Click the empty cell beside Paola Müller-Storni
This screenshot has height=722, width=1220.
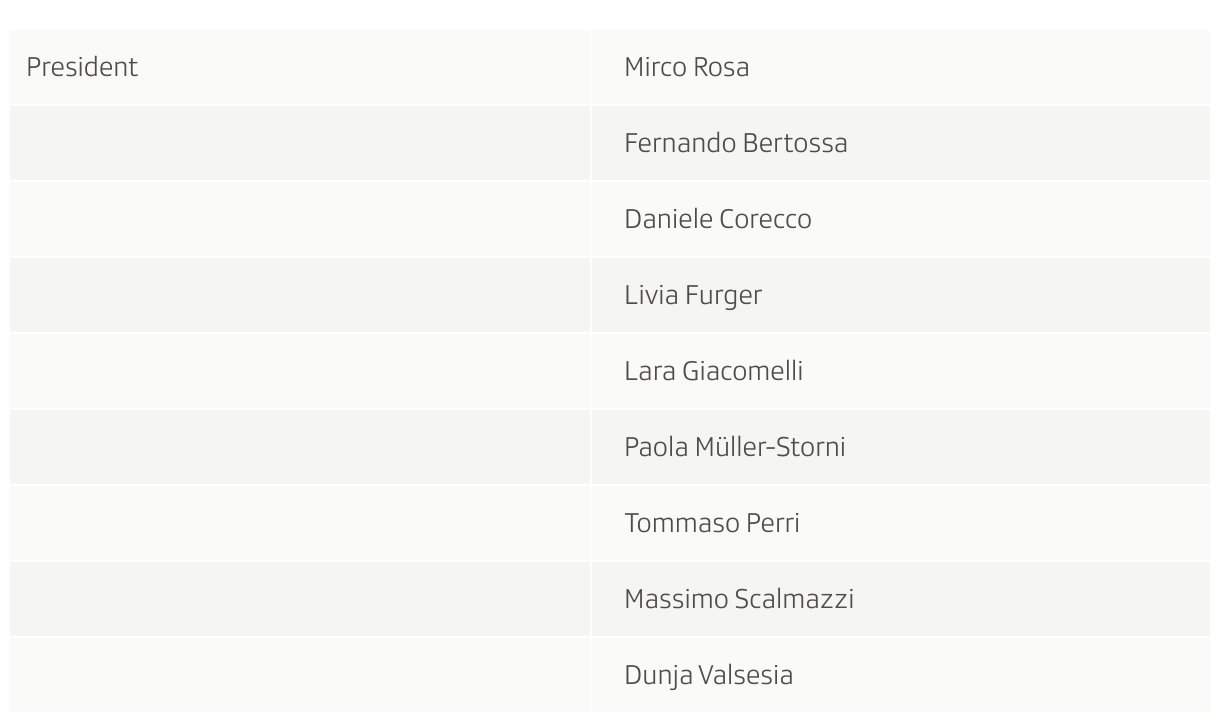(x=300, y=447)
